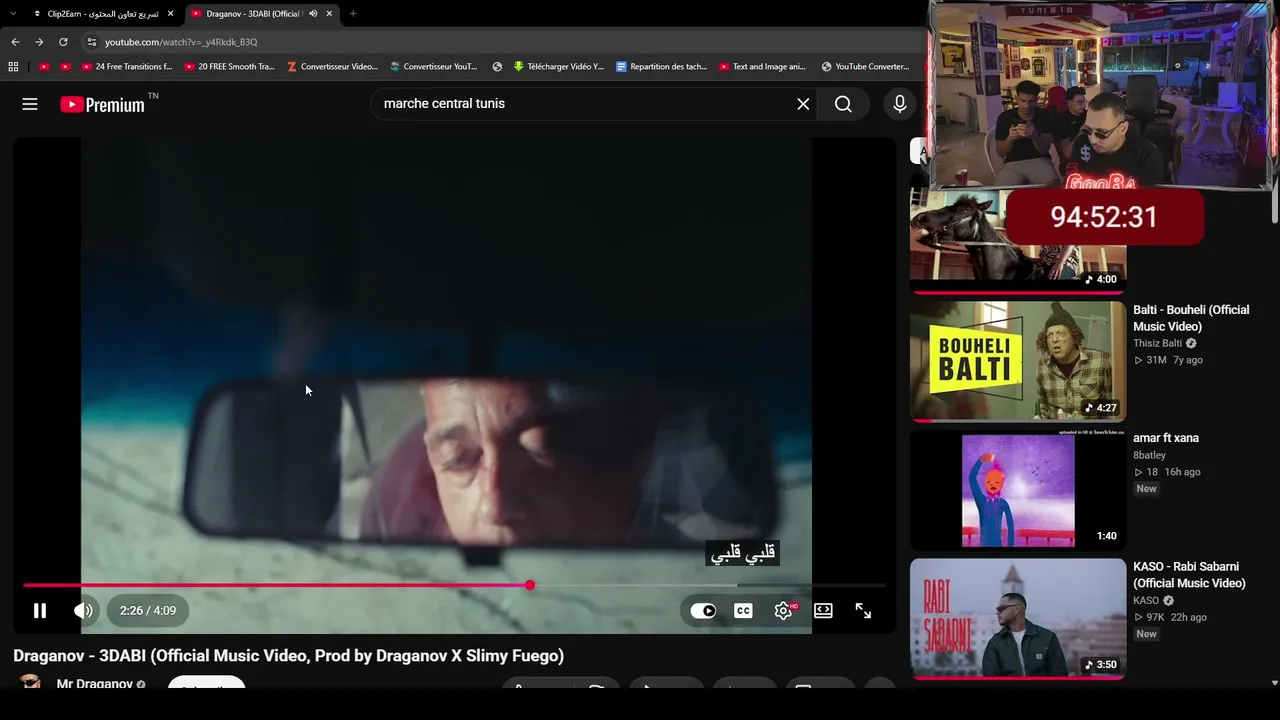The width and height of the screenshot is (1280, 720).
Task: Open the 'amar ft xana' video title
Action: [1166, 438]
